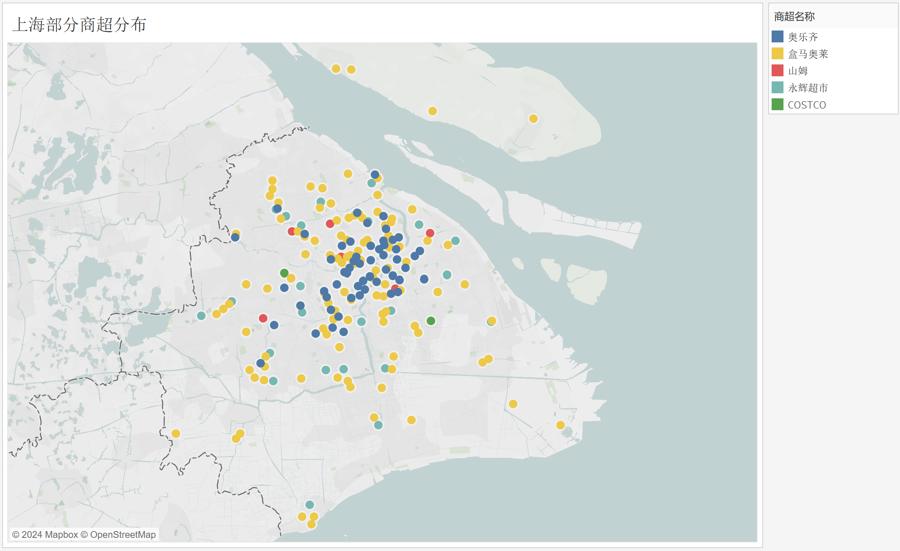Click the 永辉超市 legend label text

click(x=808, y=88)
